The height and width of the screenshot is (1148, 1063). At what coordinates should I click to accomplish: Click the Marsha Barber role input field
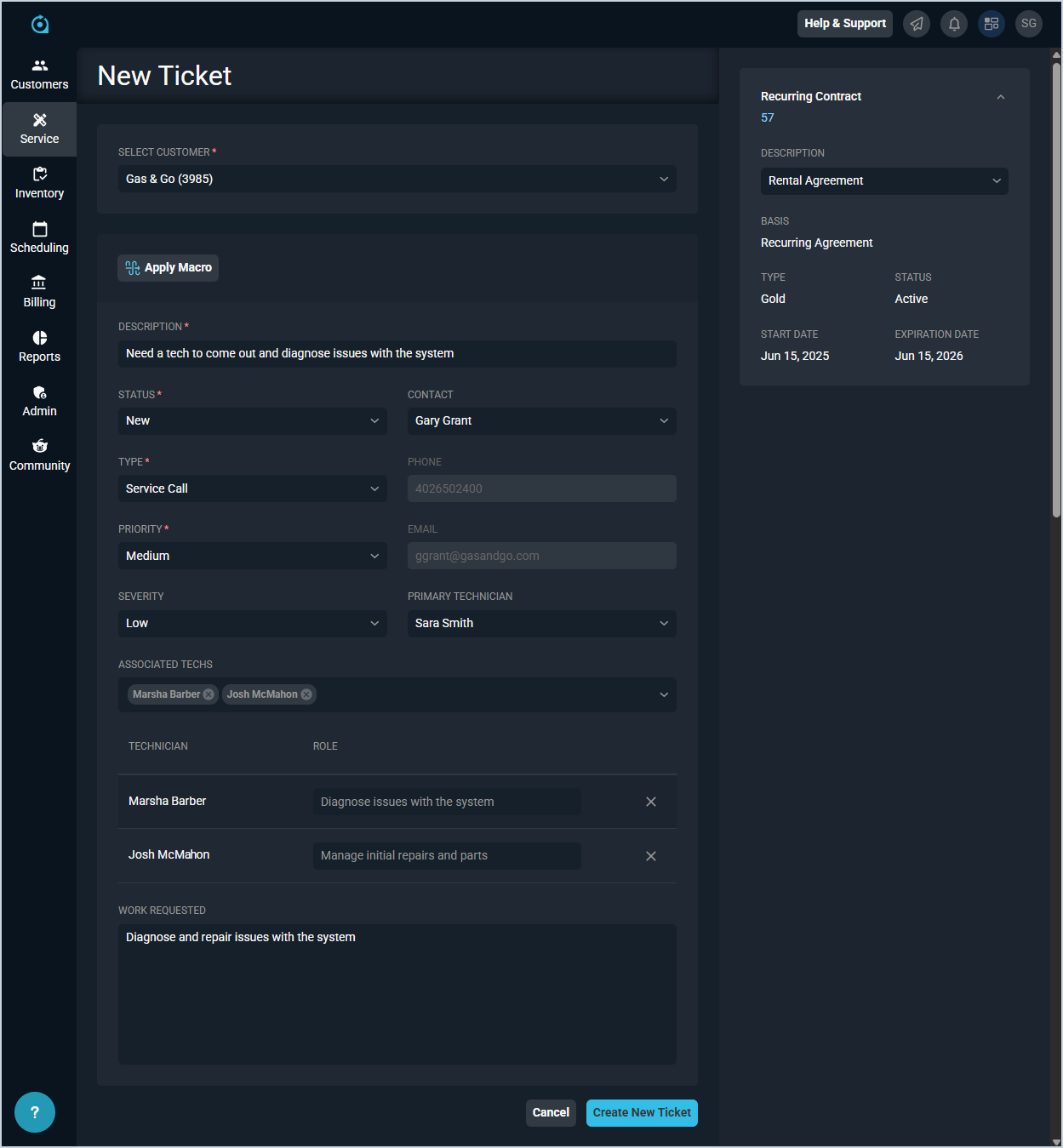pyautogui.click(x=447, y=802)
